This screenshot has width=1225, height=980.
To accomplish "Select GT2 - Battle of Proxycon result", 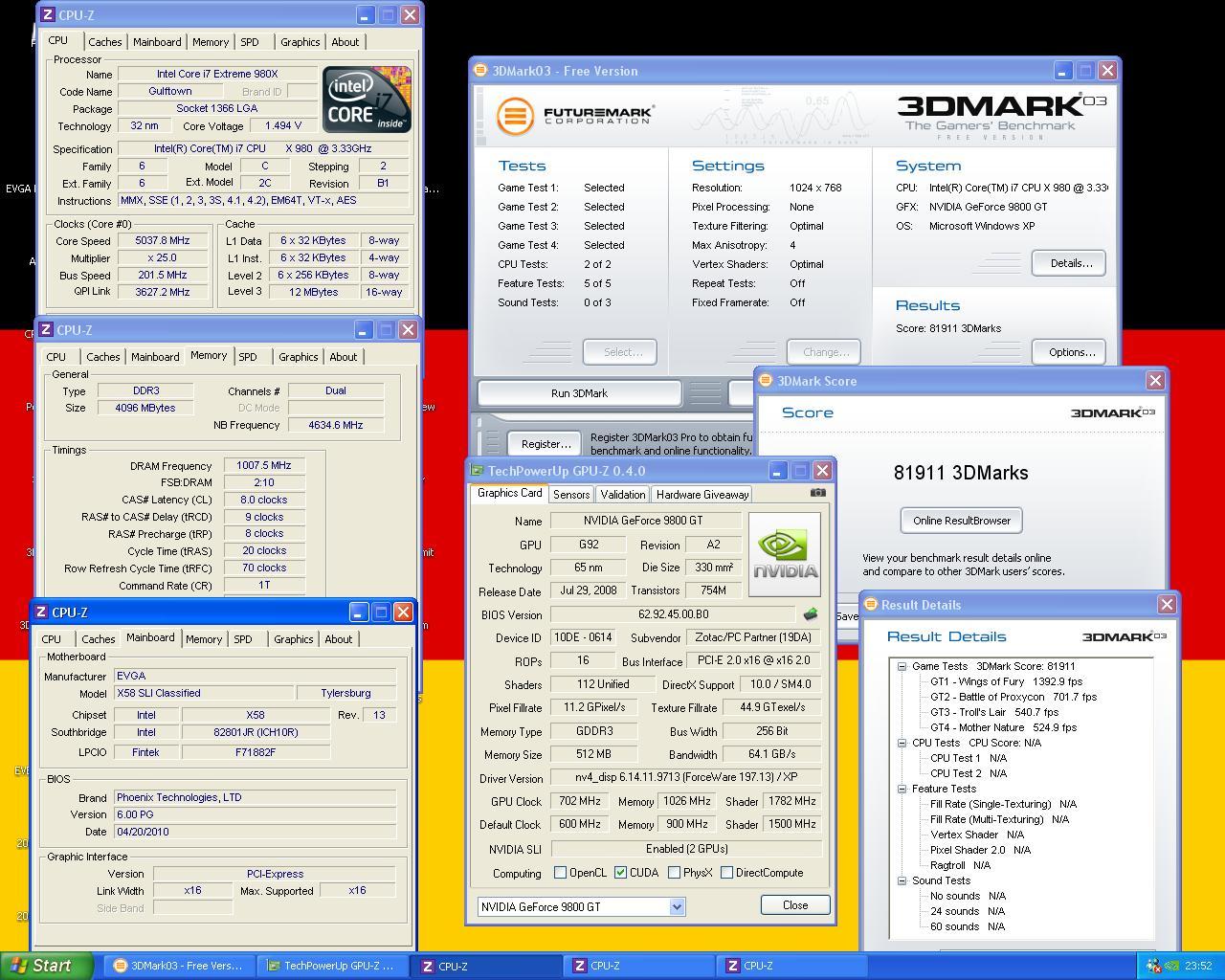I will [x=1013, y=697].
